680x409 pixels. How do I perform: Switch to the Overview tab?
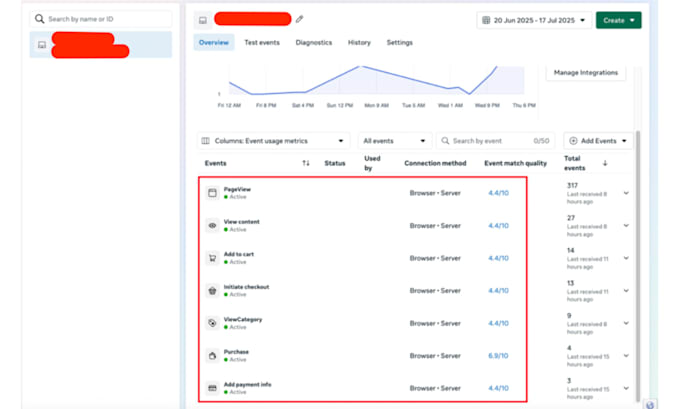click(x=214, y=43)
